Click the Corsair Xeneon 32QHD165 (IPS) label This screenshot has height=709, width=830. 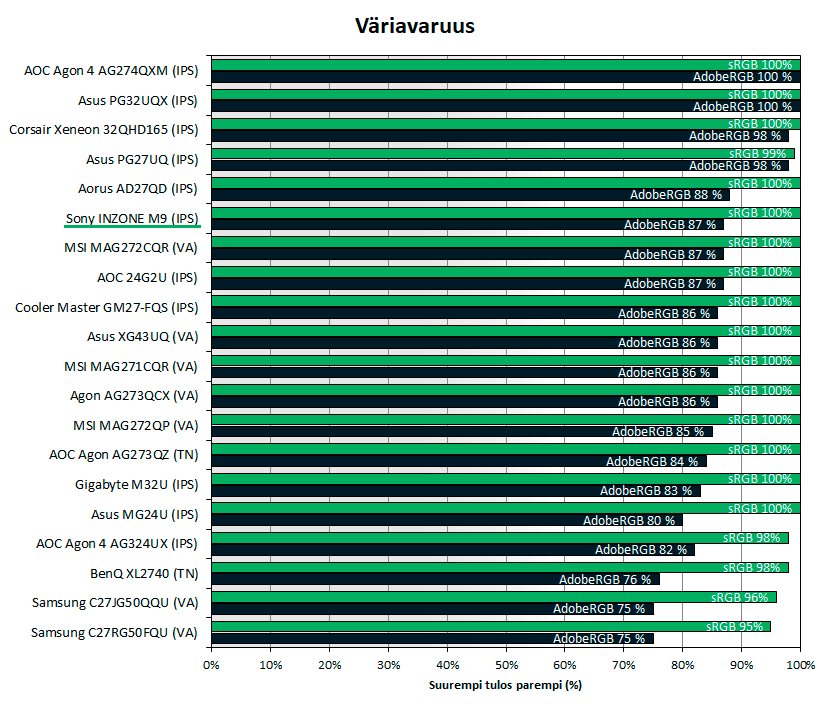[x=104, y=130]
